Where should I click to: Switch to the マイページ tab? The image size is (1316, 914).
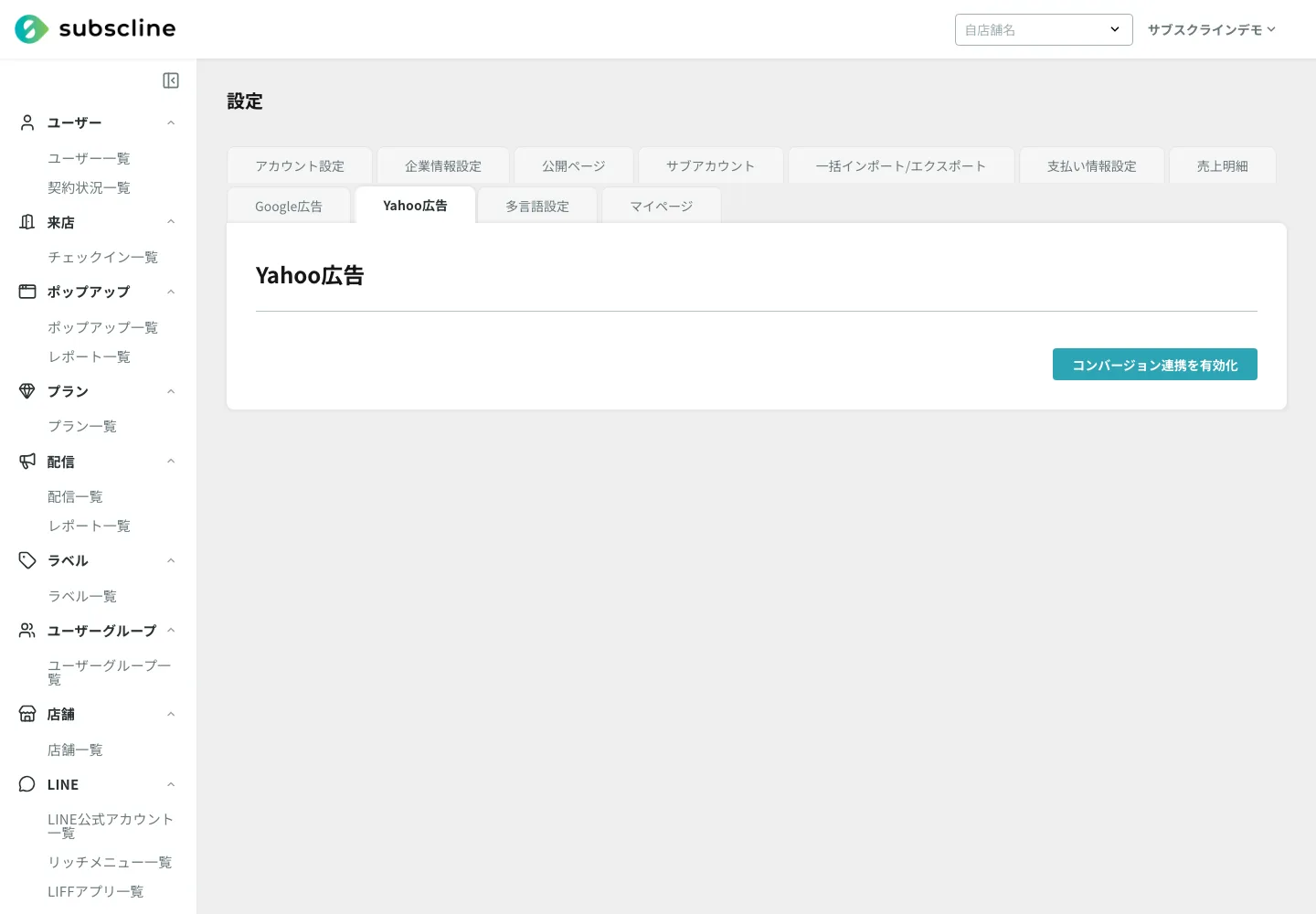(662, 206)
